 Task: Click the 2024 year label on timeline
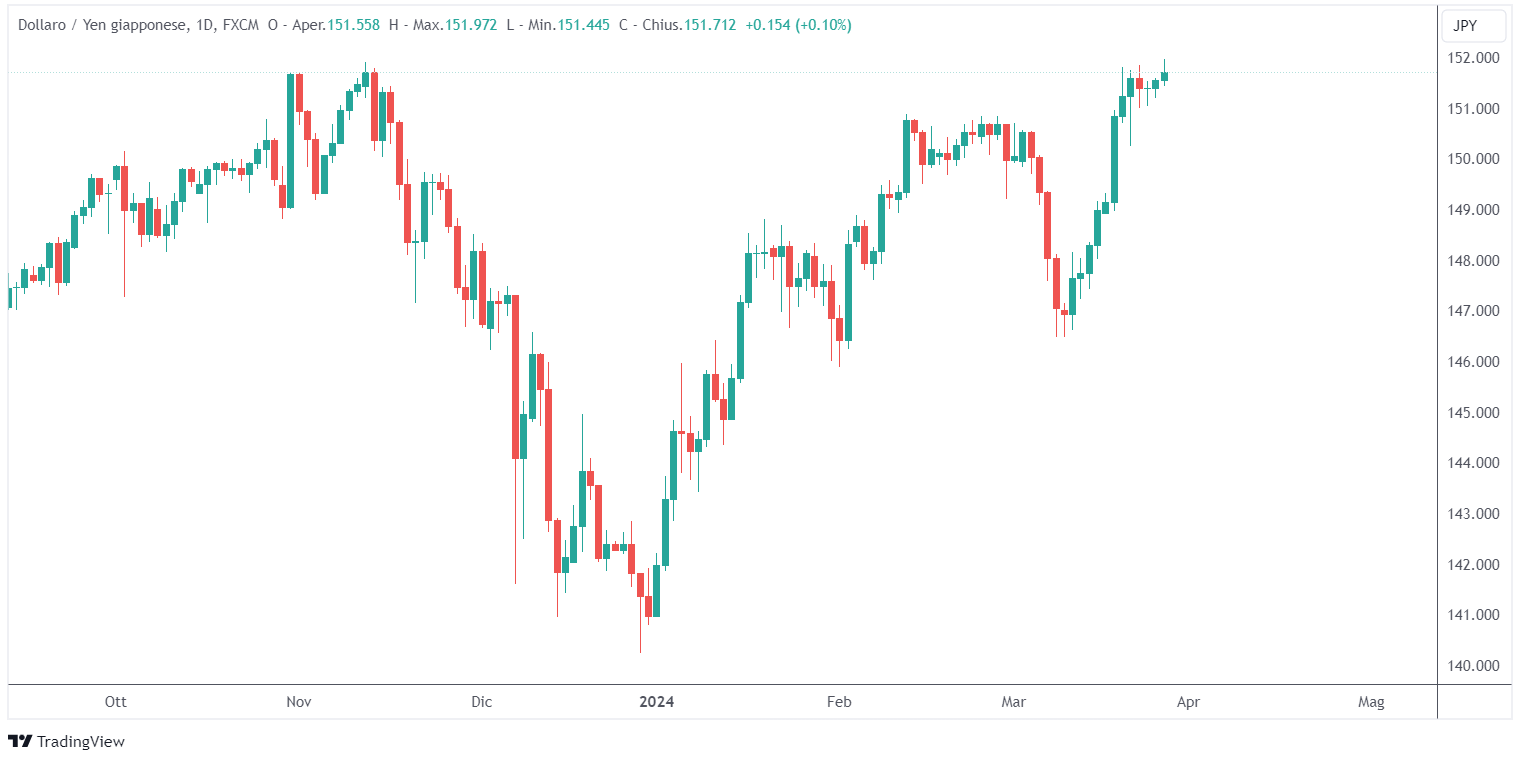tap(657, 702)
